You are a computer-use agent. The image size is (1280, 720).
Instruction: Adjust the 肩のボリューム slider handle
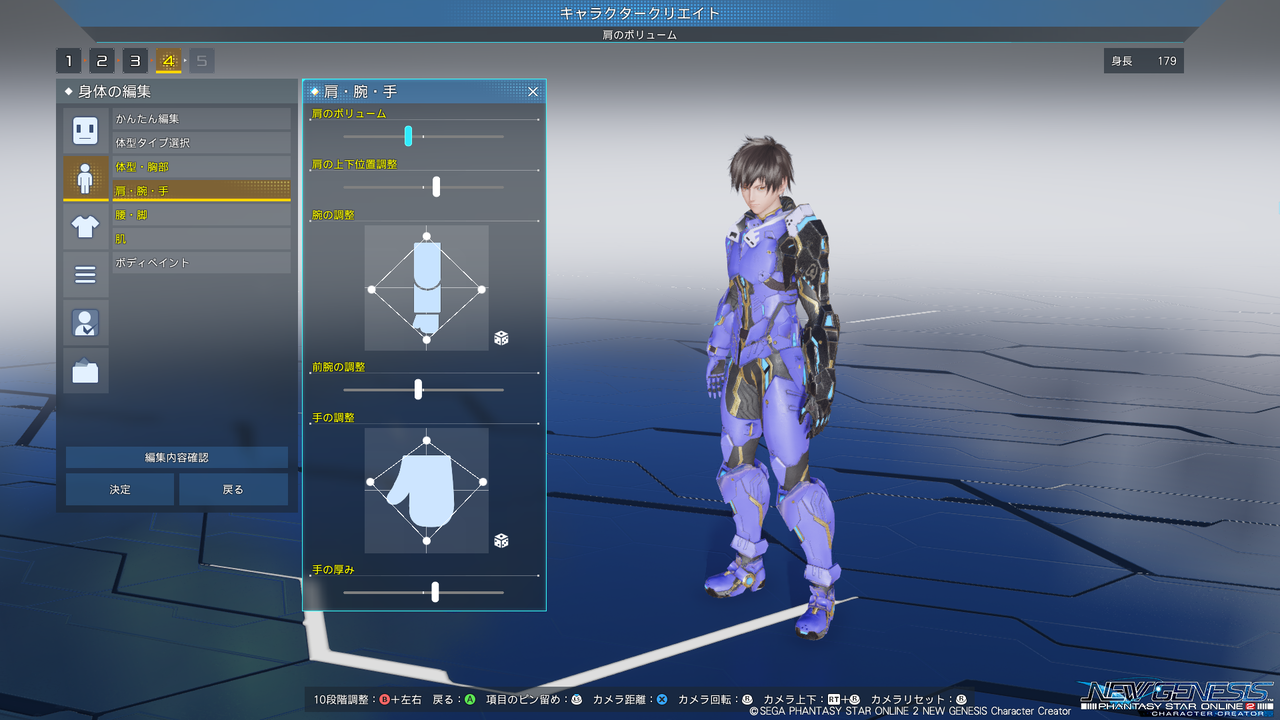click(408, 136)
